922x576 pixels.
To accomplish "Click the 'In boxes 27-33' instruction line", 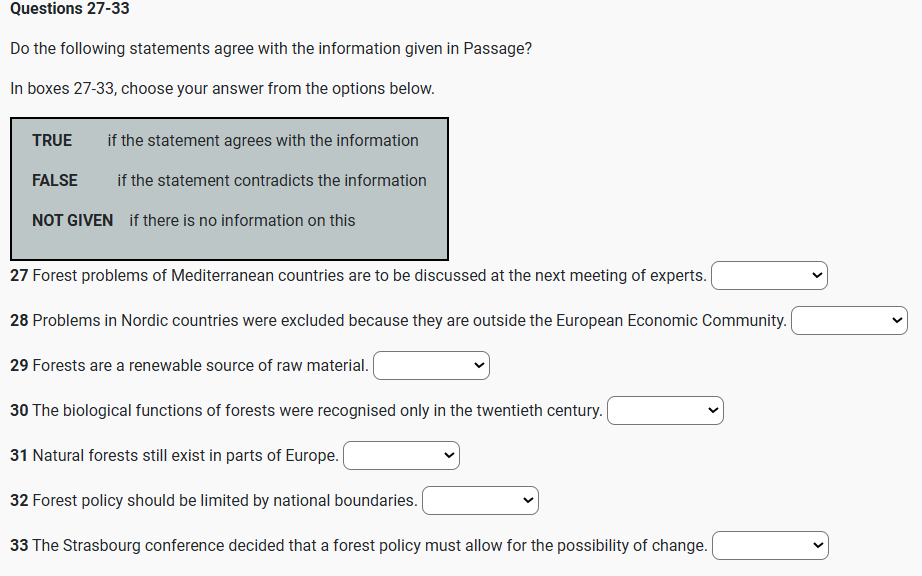I will tap(222, 88).
